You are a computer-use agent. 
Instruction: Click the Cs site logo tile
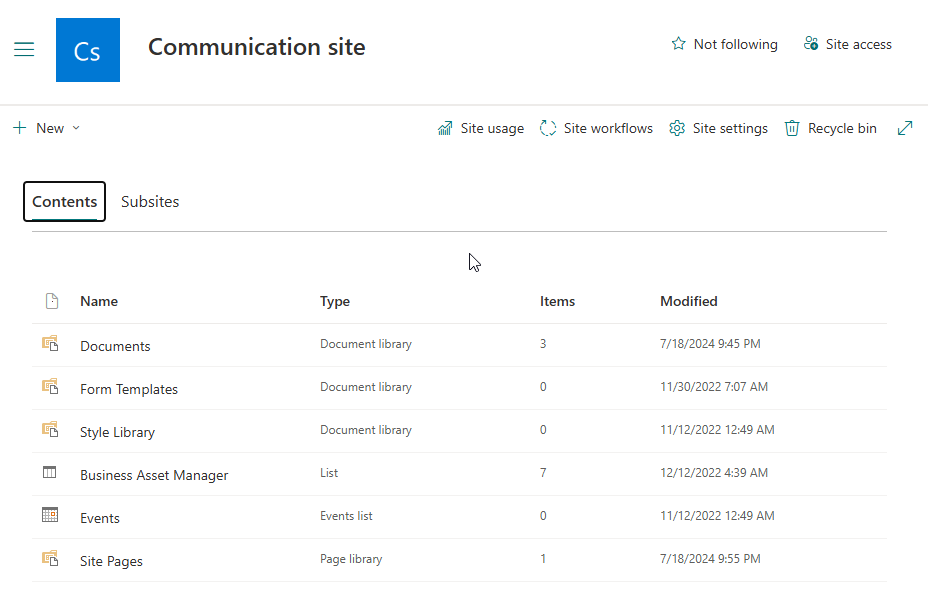[88, 50]
